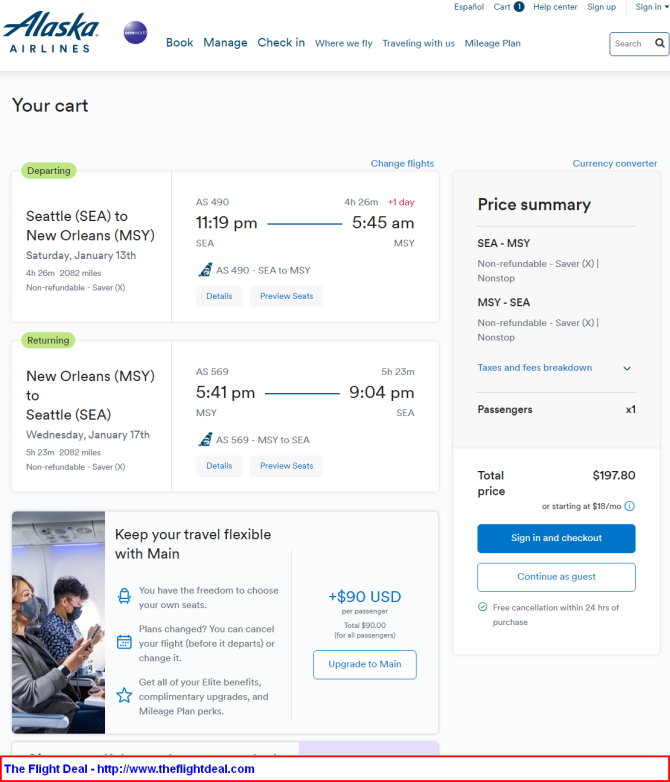Open the Sign in dropdown
This screenshot has height=782, width=670.
[x=652, y=7]
